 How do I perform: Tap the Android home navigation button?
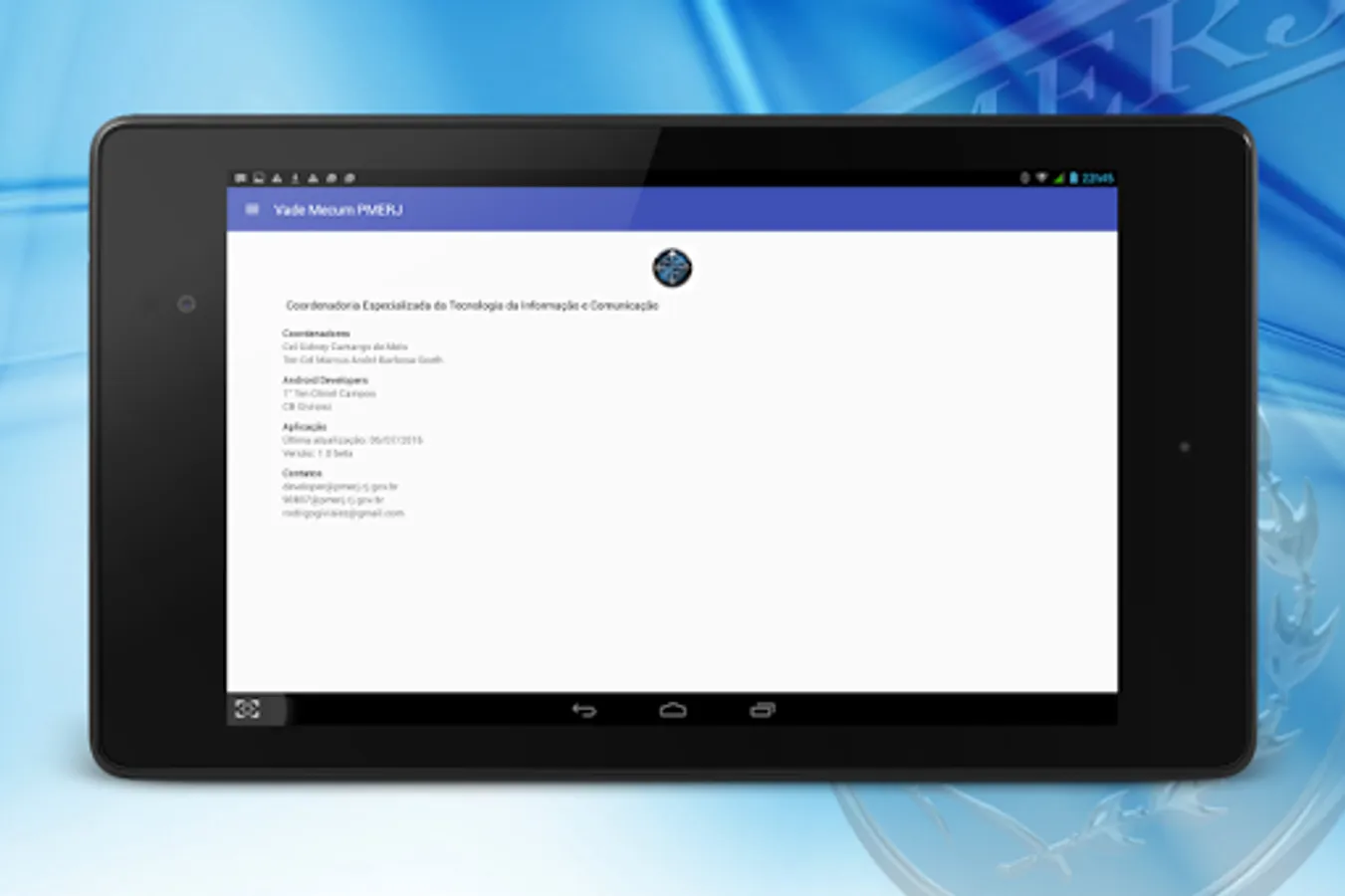(673, 710)
